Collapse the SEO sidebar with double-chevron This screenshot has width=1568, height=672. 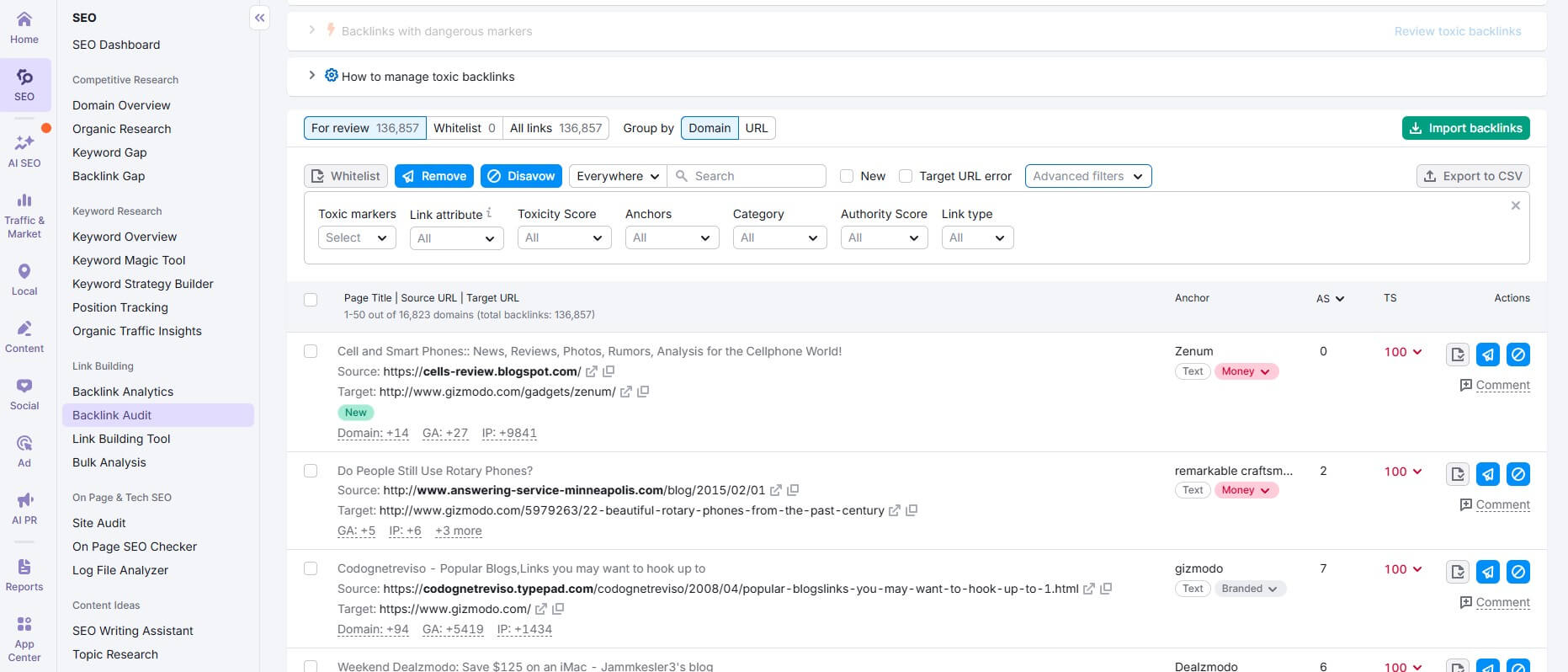[260, 18]
